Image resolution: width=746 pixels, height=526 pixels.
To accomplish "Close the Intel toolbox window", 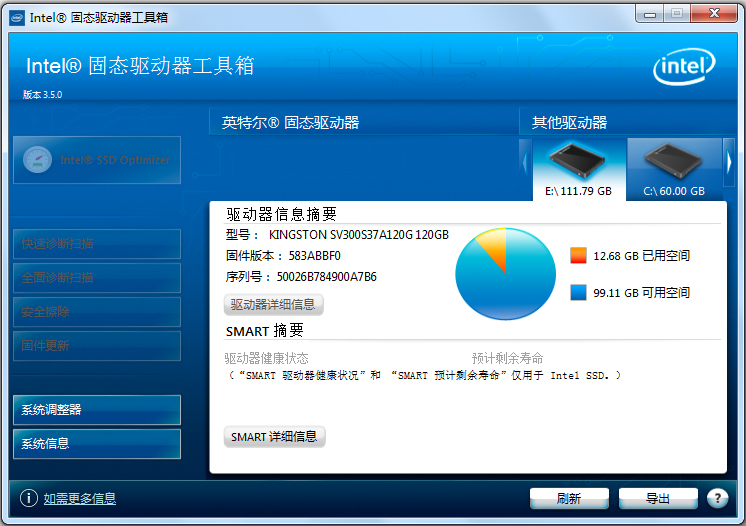I will 714,14.
